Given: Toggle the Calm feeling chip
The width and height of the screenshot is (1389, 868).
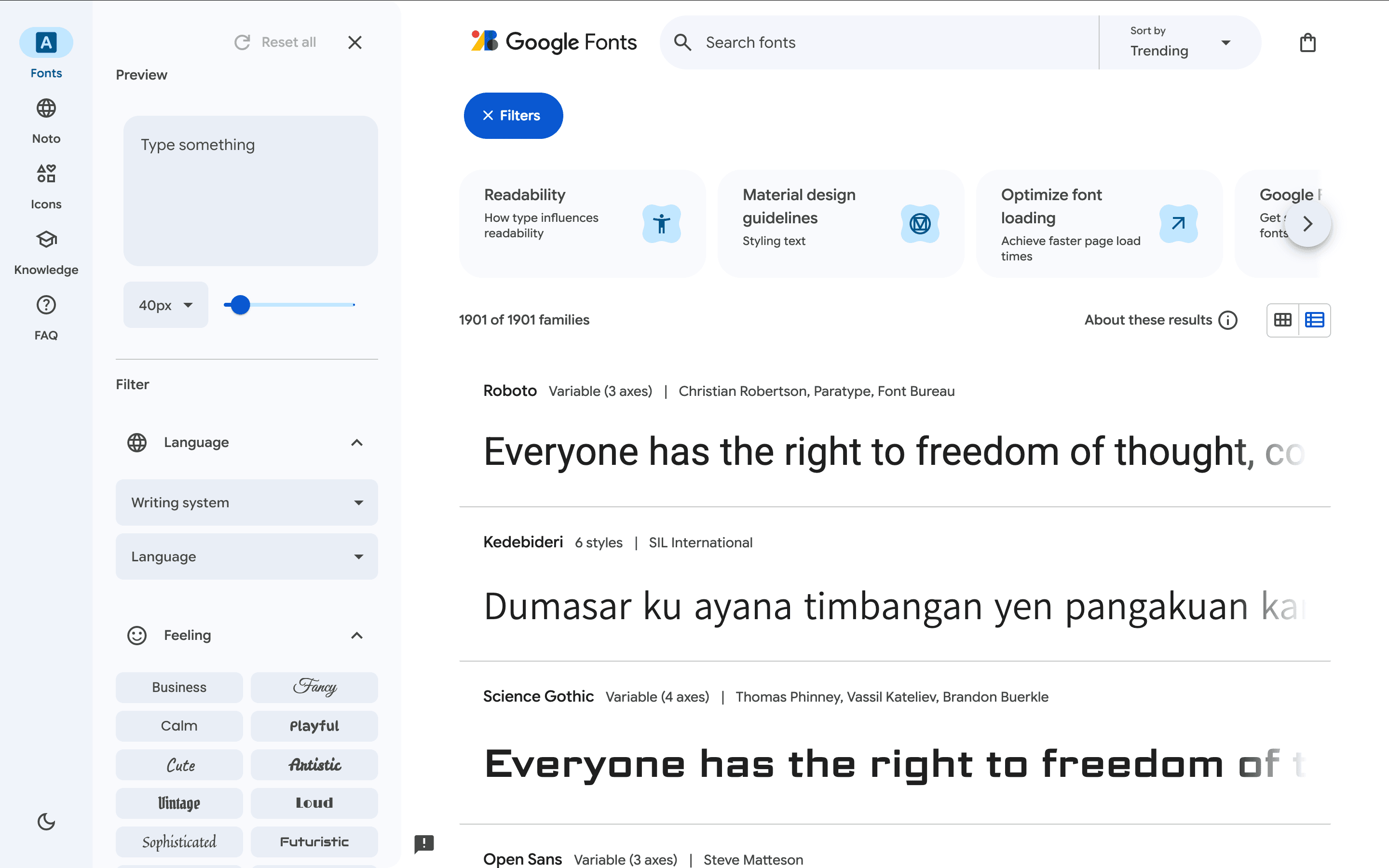Looking at the screenshot, I should coord(179,726).
